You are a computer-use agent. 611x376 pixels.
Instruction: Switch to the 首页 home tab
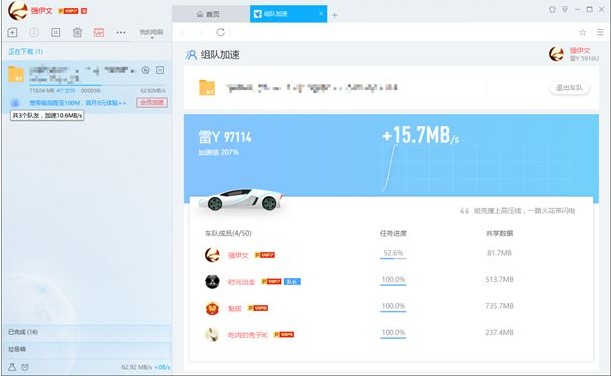208,14
